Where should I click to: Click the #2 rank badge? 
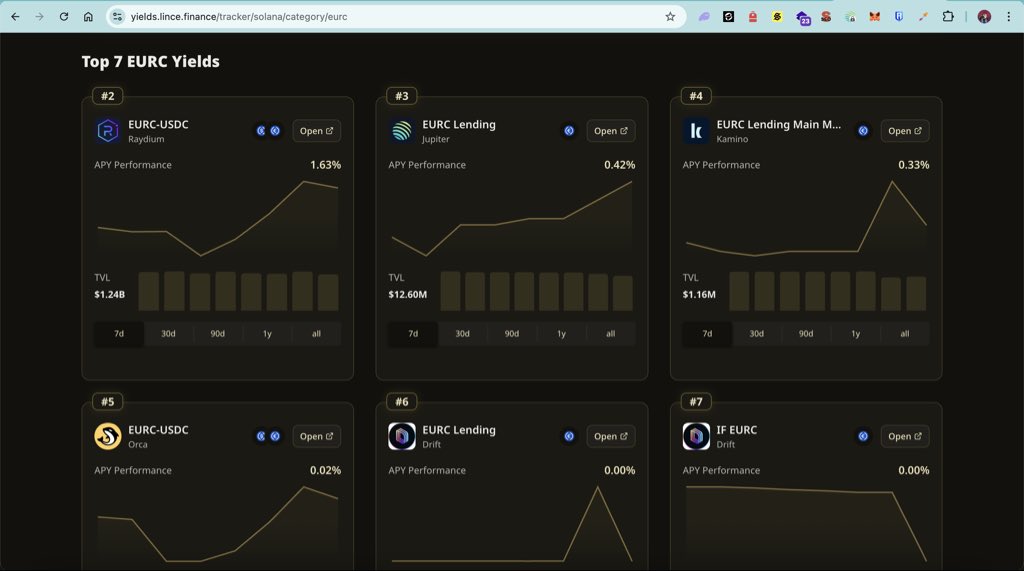(x=108, y=96)
